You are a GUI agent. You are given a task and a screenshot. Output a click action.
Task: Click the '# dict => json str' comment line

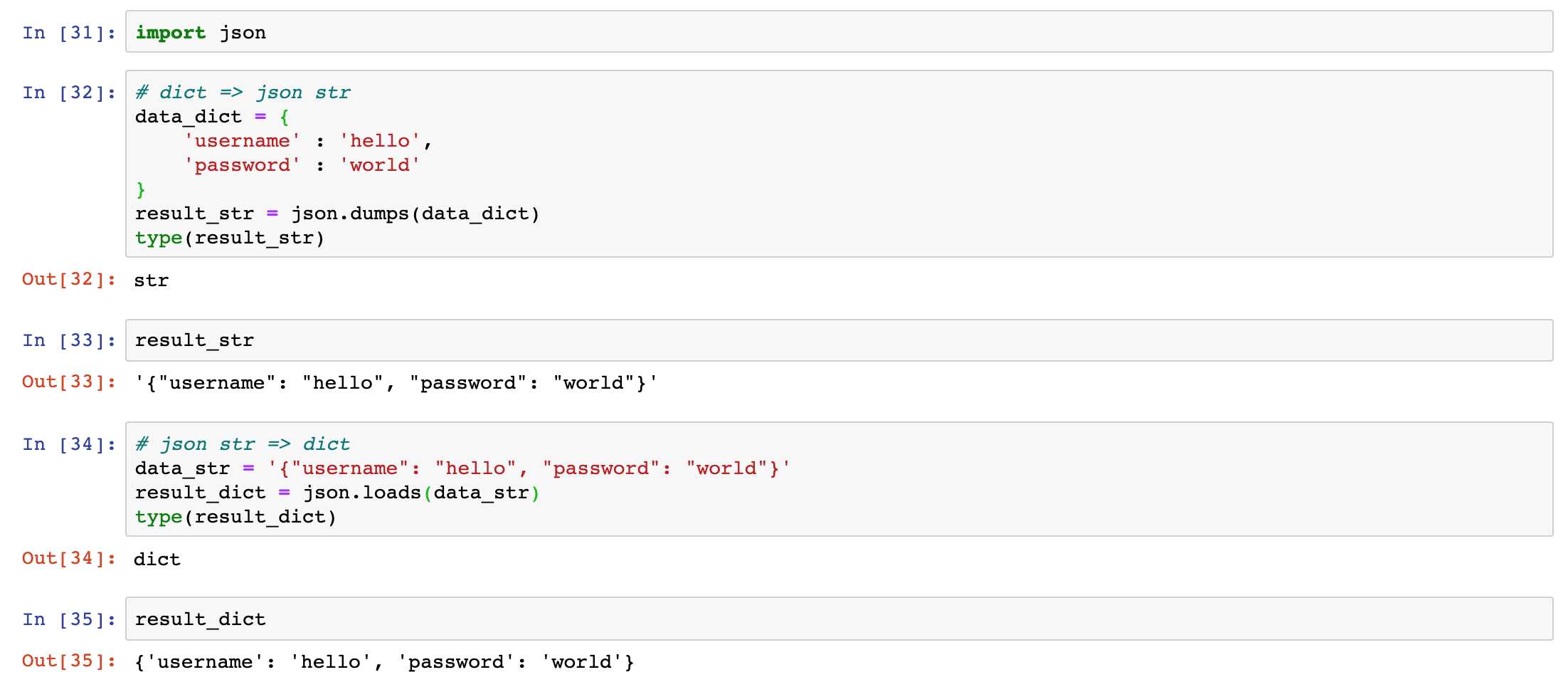coord(243,93)
